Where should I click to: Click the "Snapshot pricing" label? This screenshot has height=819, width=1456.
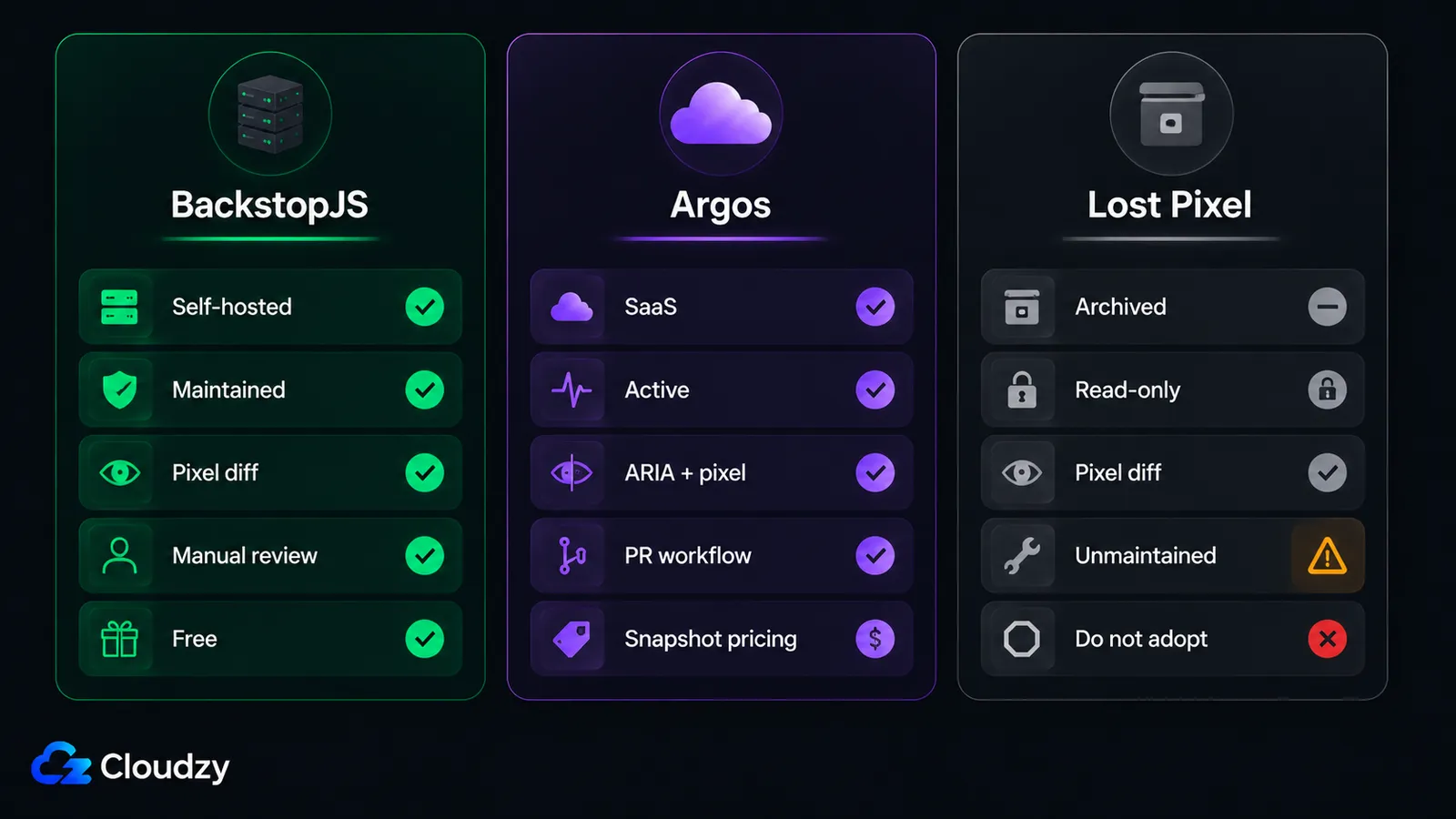click(x=711, y=639)
